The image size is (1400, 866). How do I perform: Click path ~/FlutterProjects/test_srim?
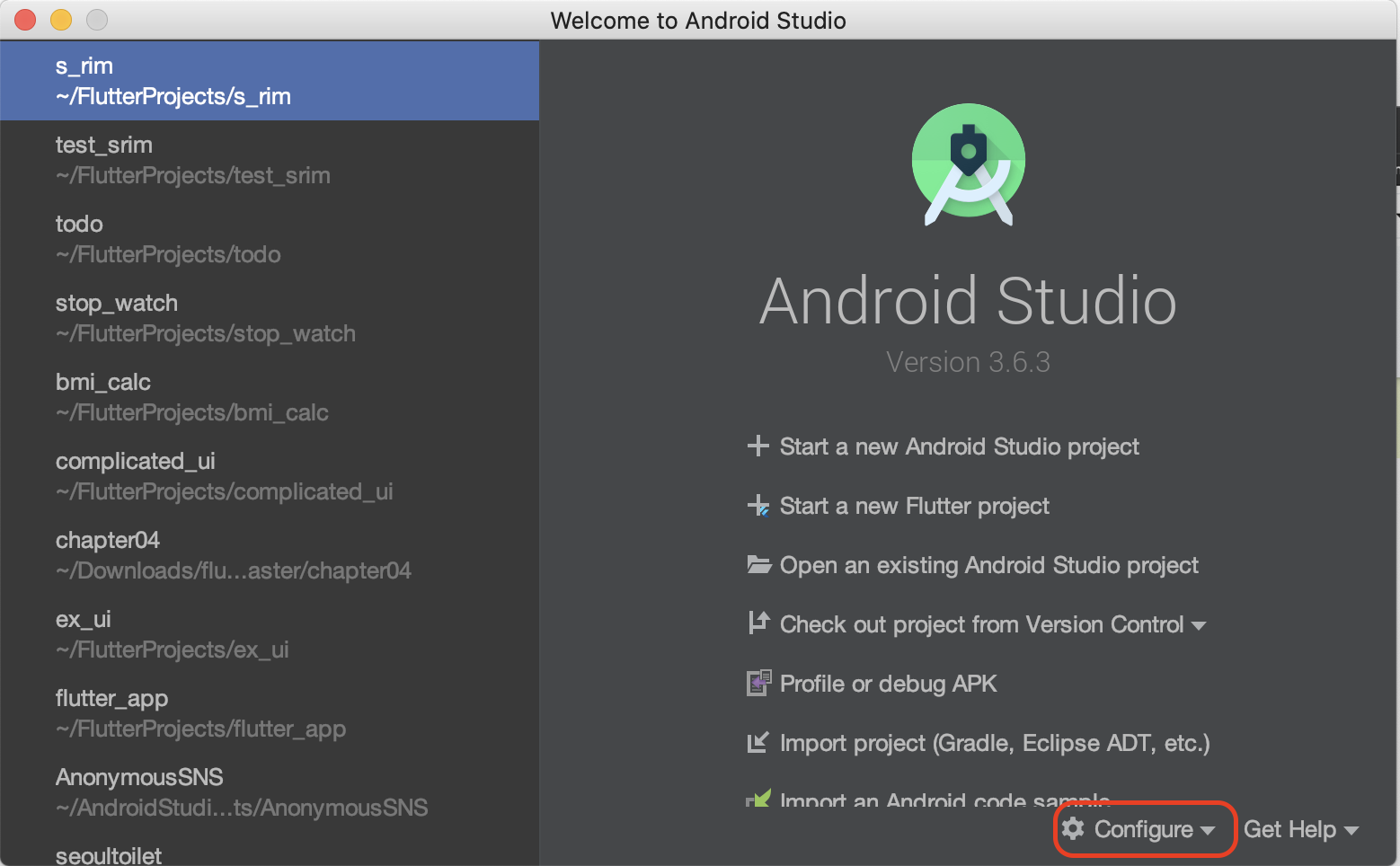point(193,175)
